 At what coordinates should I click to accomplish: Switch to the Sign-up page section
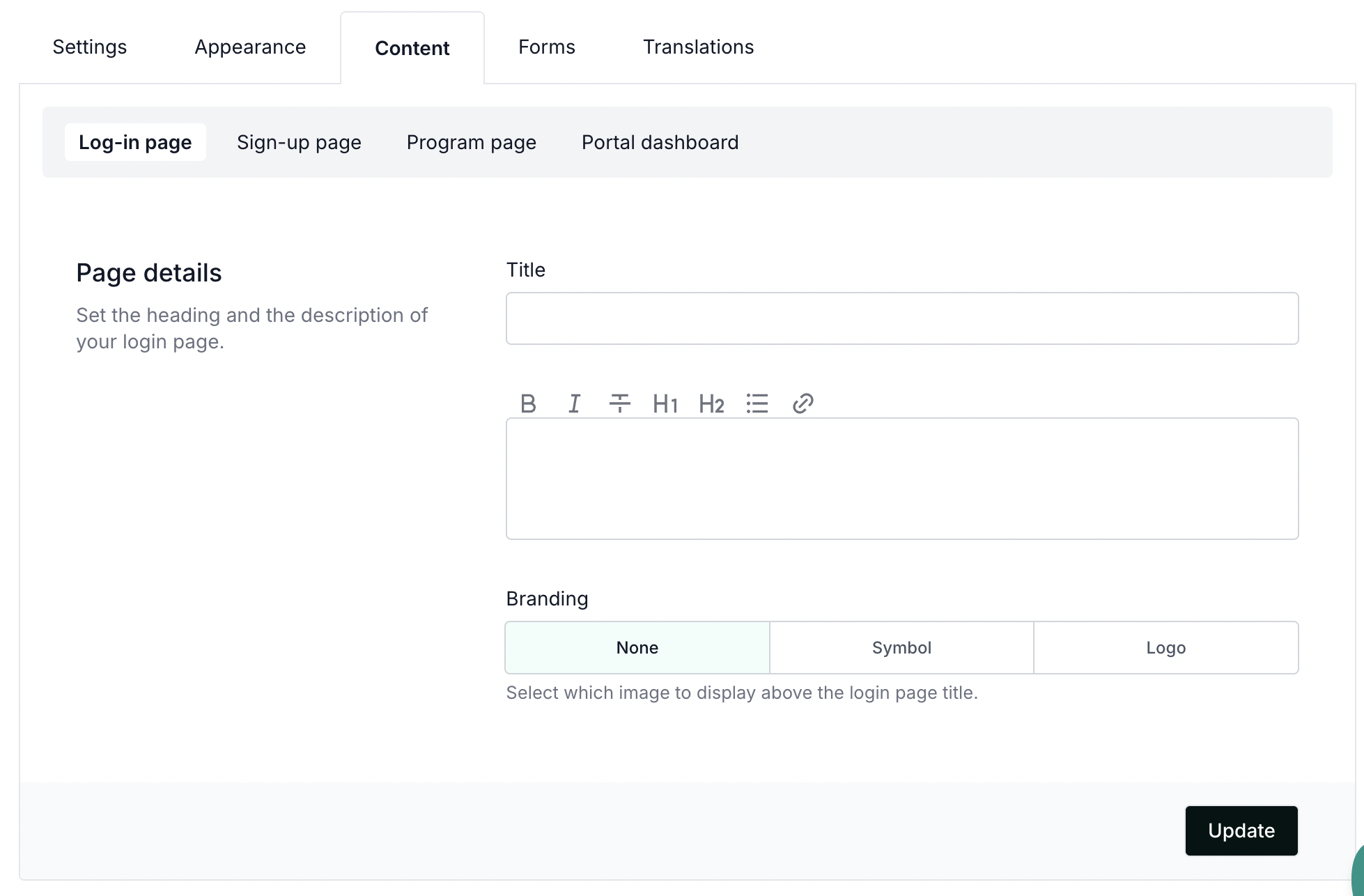299,142
